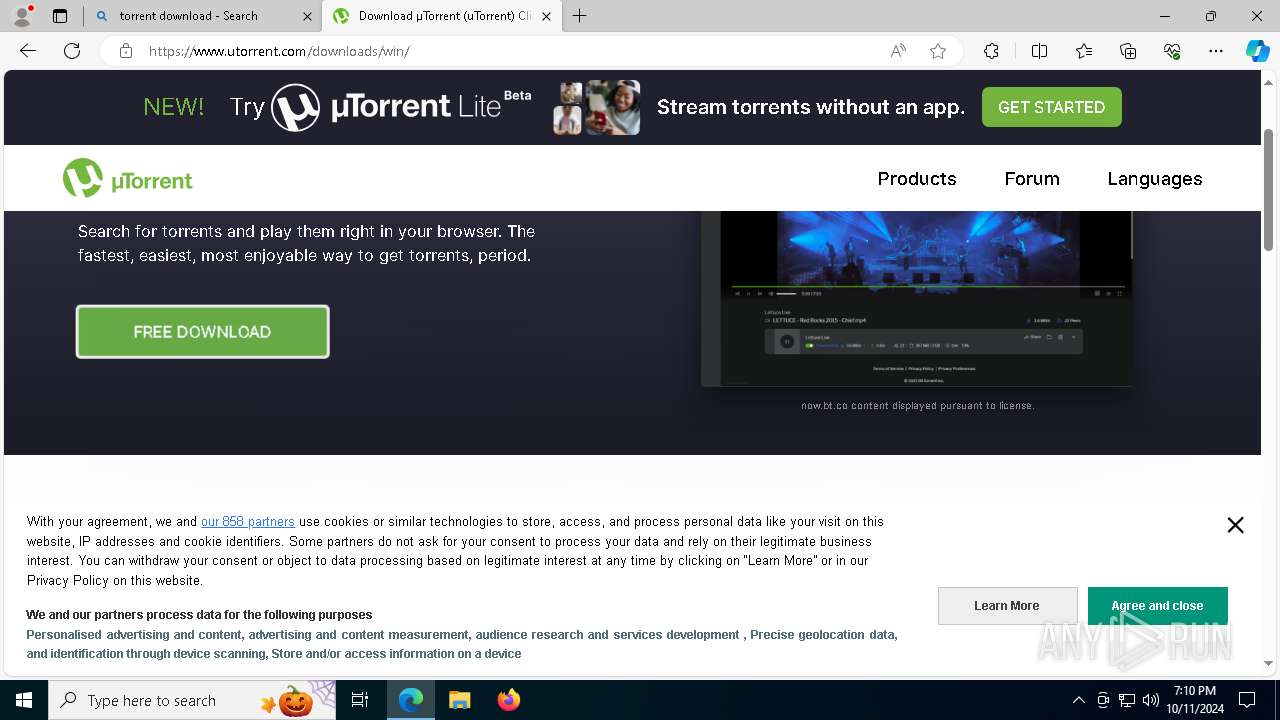Screen dimensions: 1280x720
Task: Click the GET STARTED banner button
Action: (1051, 107)
